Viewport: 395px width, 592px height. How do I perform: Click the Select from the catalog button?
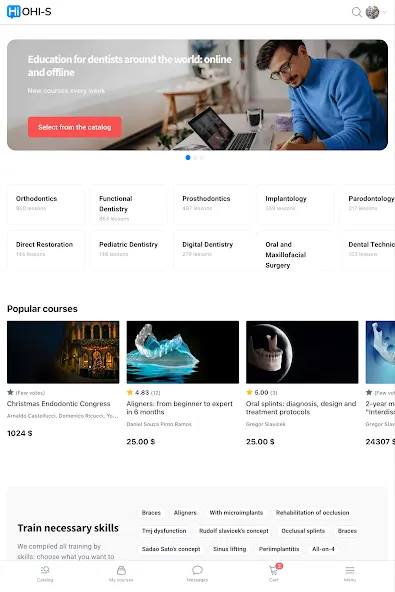(75, 127)
